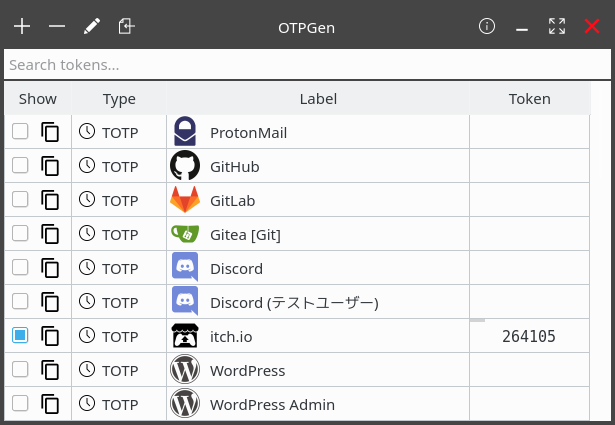Select the WordPress Admin label text
This screenshot has height=425, width=615.
(272, 405)
